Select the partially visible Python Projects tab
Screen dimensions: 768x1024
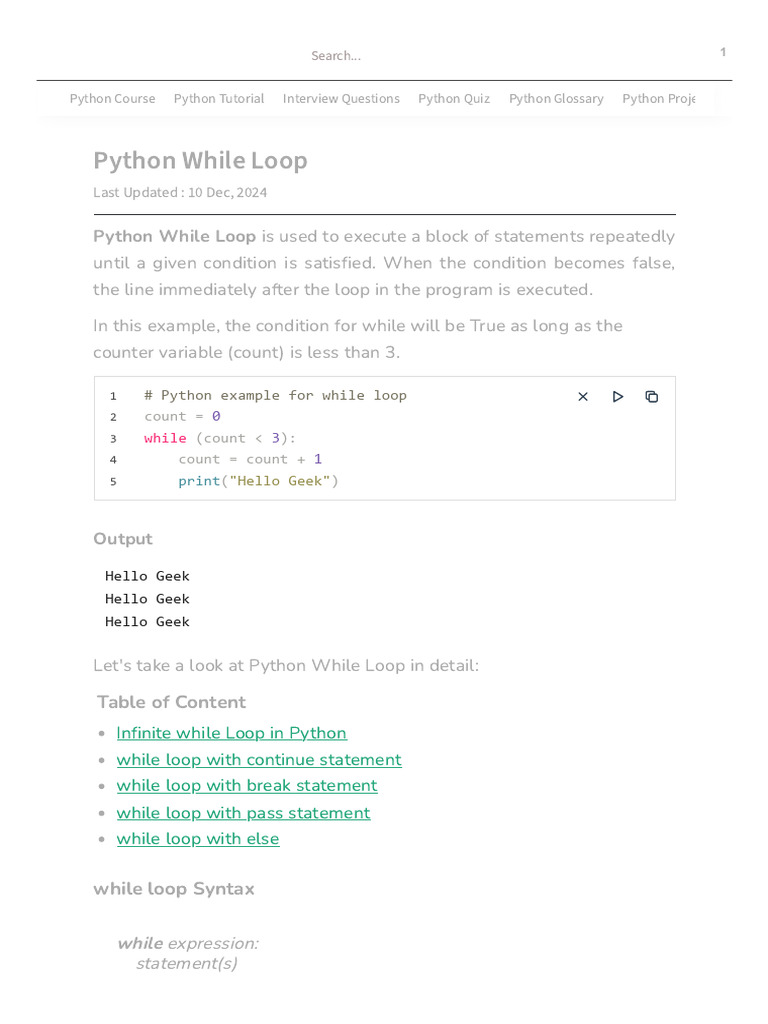point(658,99)
